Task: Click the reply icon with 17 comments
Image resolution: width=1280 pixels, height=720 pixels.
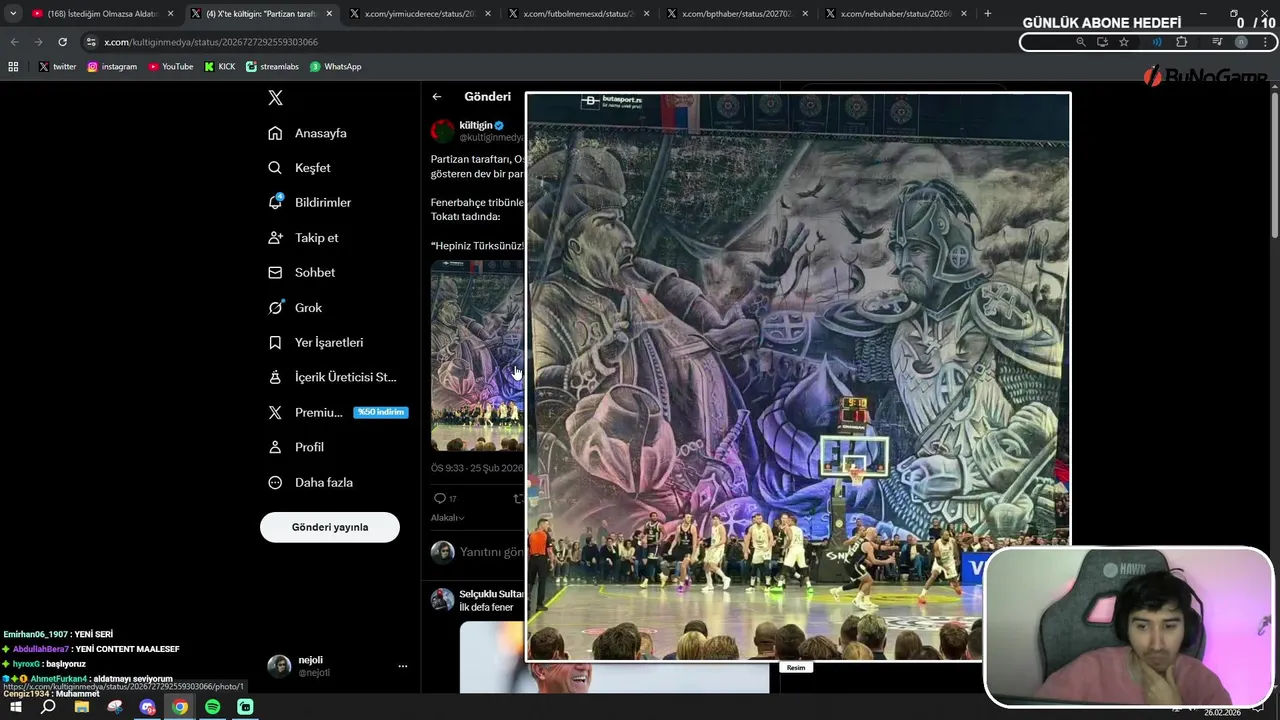Action: point(440,498)
